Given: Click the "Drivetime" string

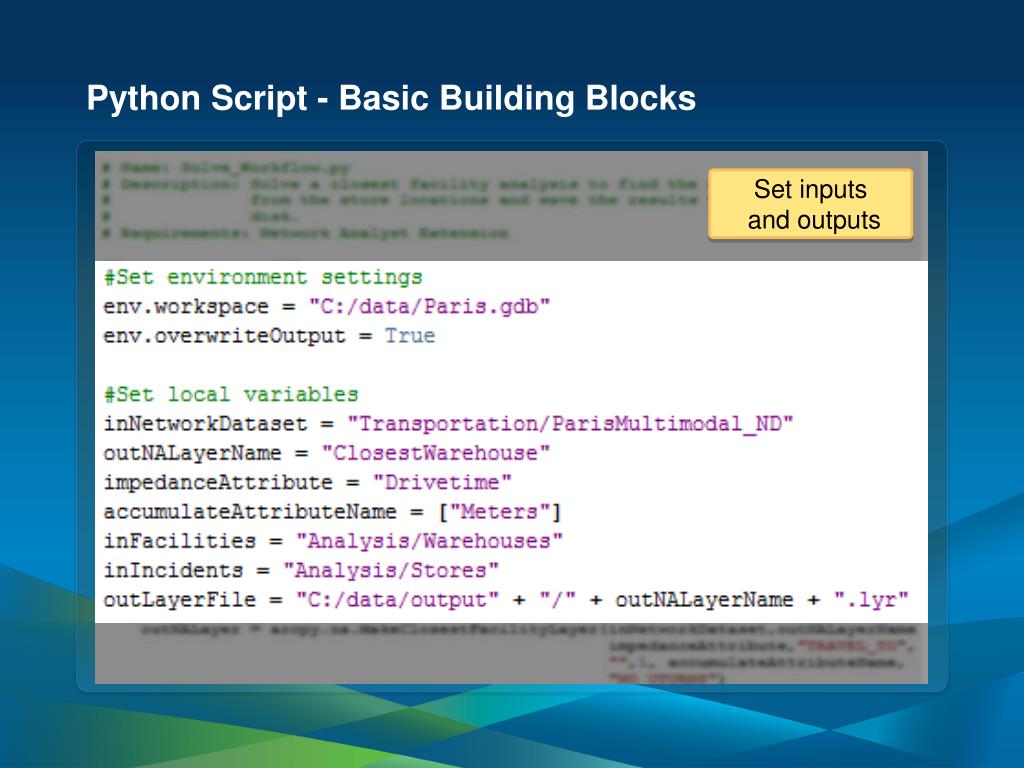Looking at the screenshot, I should (442, 483).
